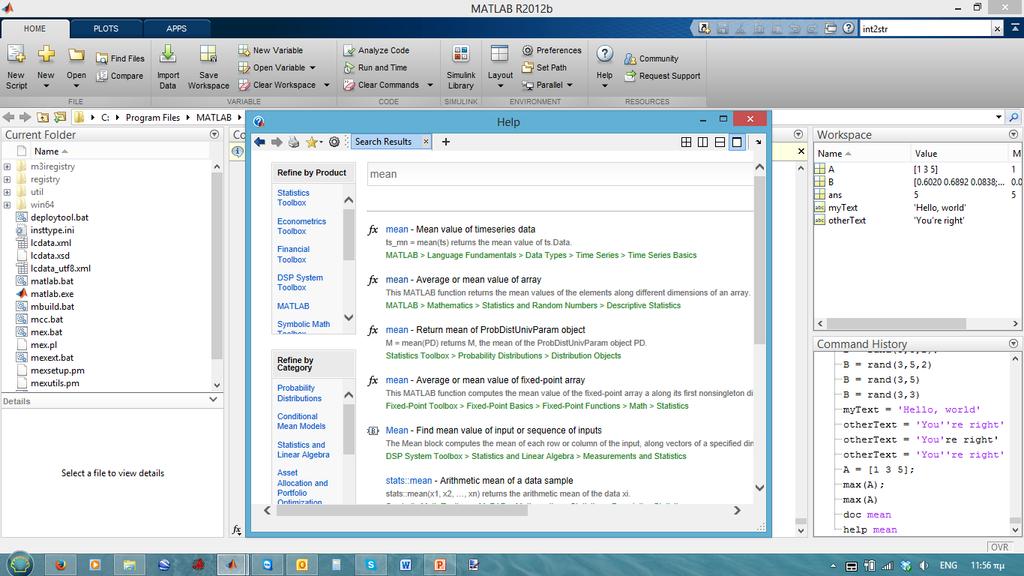The width and height of the screenshot is (1024, 576).
Task: Expand the m3iregistry folder
Action: [x=7, y=167]
